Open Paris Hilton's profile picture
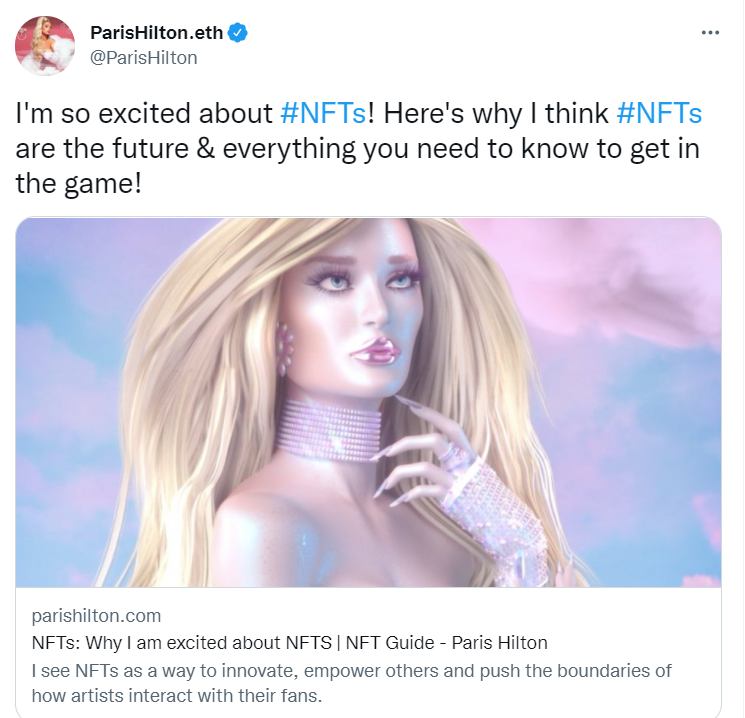The width and height of the screenshot is (745, 718). pyautogui.click(x=45, y=46)
